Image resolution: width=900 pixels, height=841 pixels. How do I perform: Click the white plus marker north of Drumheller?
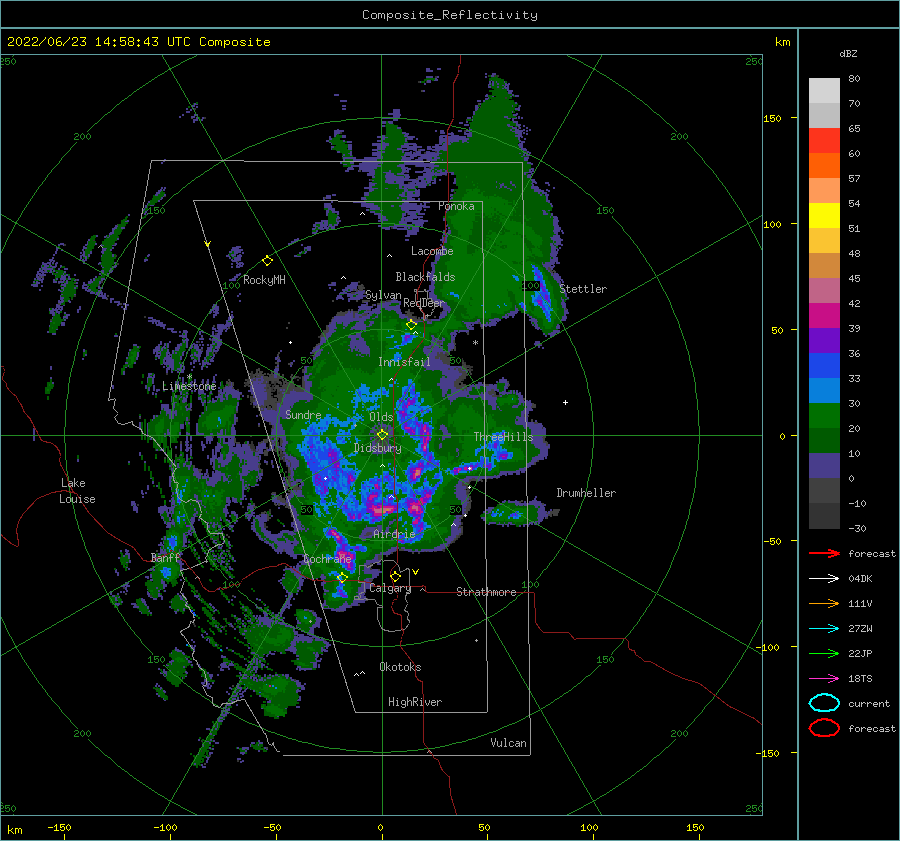565,402
